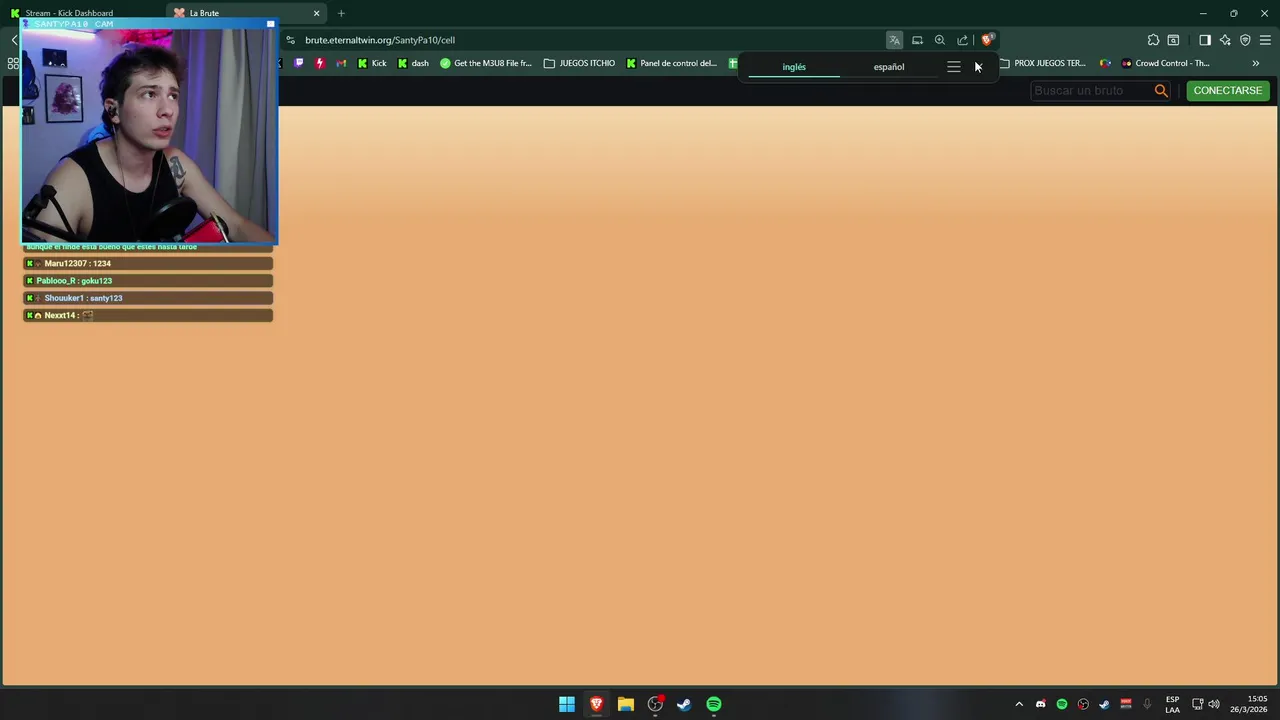Open OBS Studio from taskbar
The image size is (1280, 720).
[x=655, y=704]
